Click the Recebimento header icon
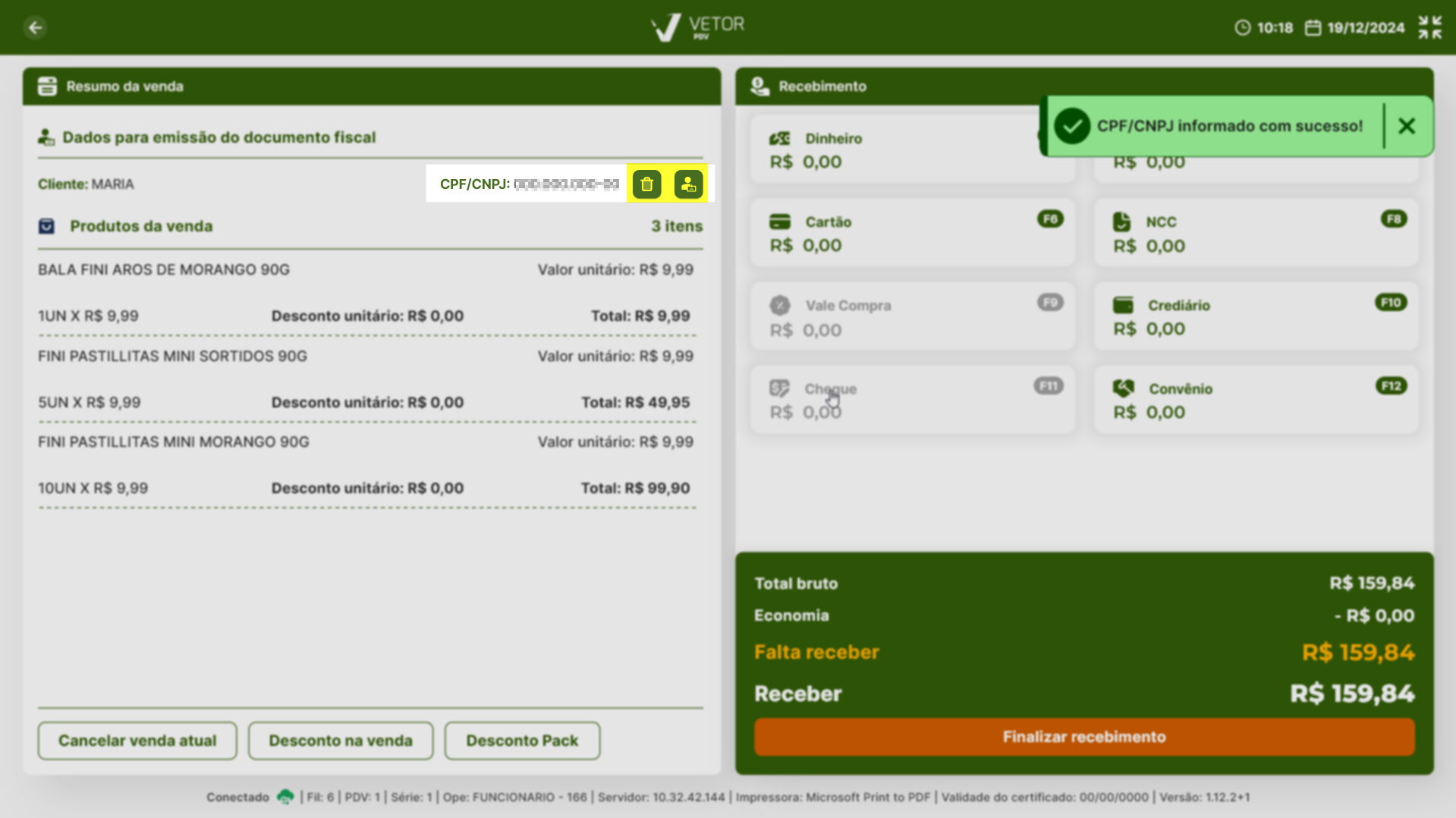The image size is (1456, 818). (759, 86)
